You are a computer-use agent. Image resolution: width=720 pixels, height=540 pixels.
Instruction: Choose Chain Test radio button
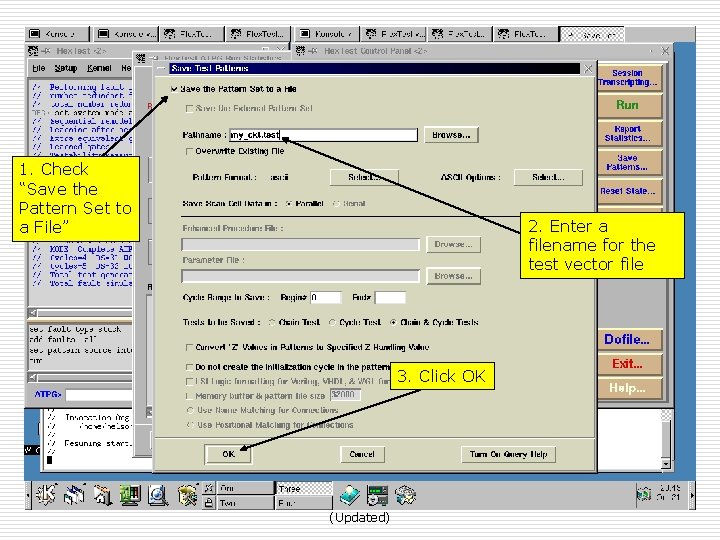272,322
